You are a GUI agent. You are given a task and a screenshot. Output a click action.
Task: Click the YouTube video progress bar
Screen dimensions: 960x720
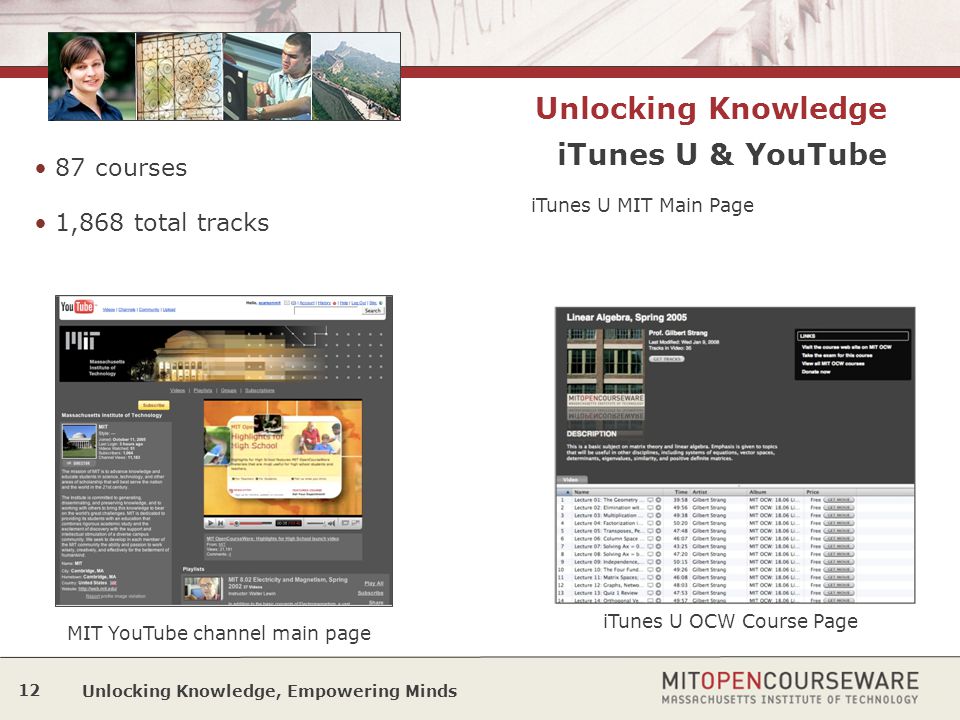coord(250,523)
